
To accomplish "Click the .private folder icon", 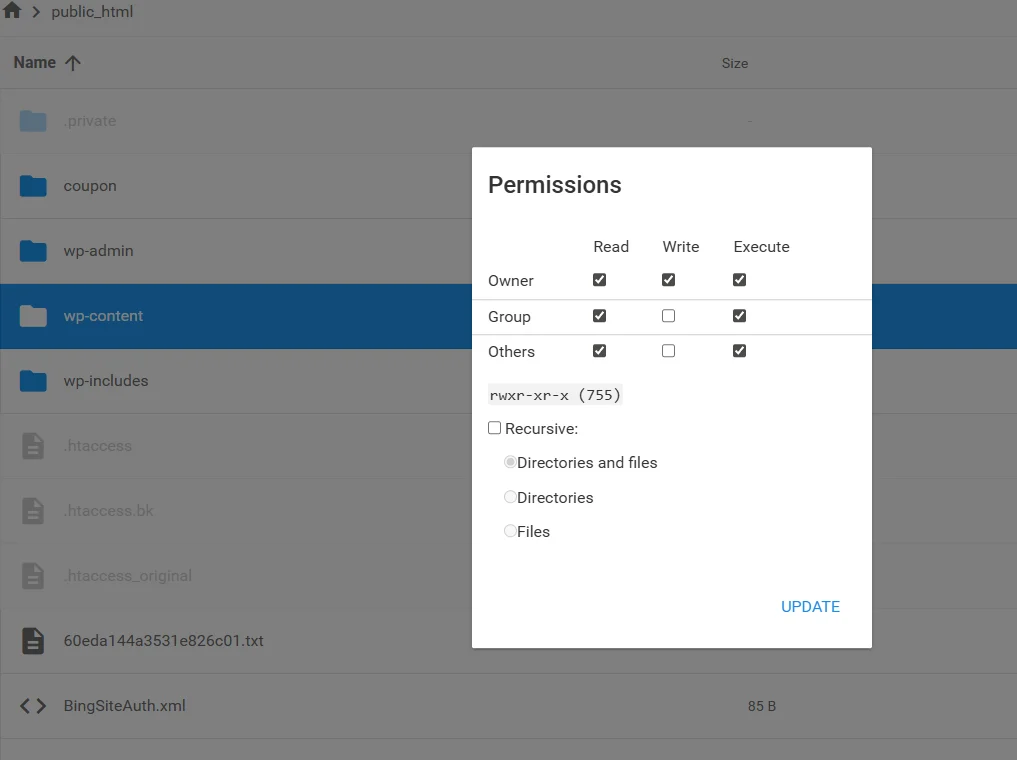I will pos(33,121).
